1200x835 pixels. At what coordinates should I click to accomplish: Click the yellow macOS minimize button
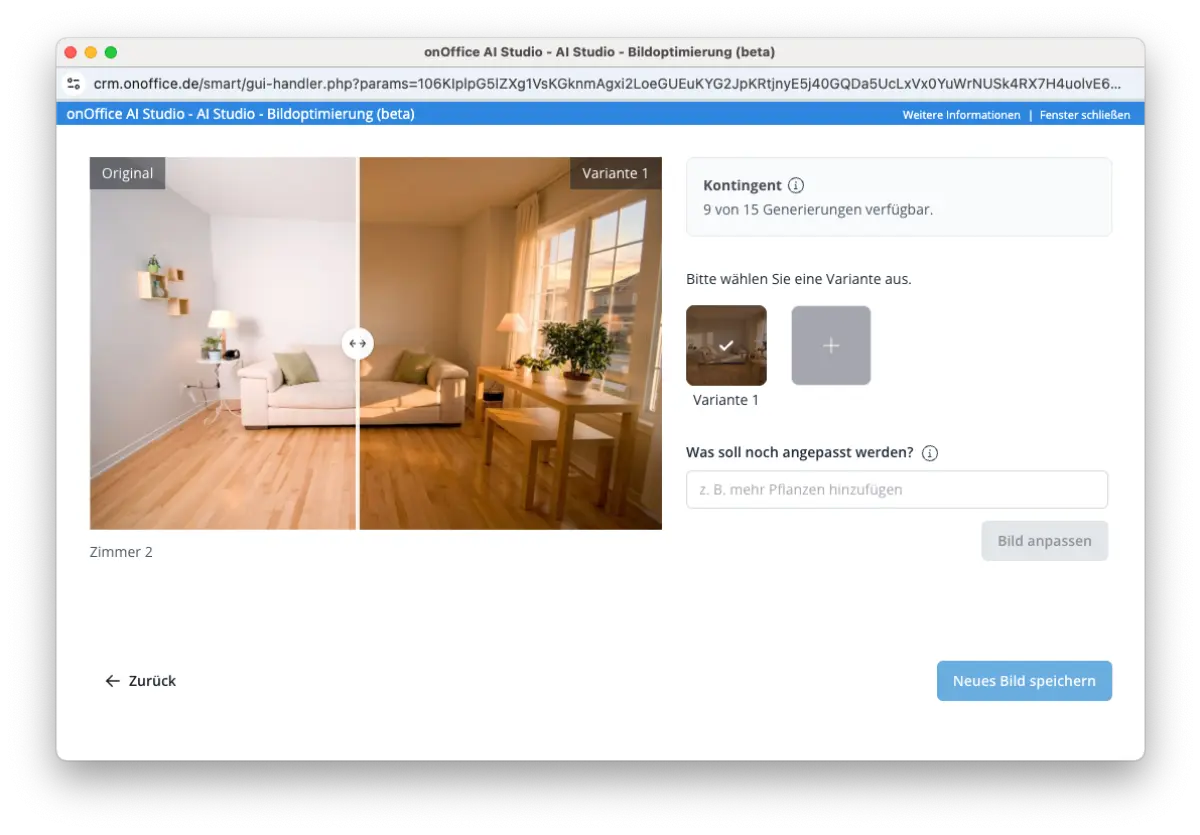91,52
